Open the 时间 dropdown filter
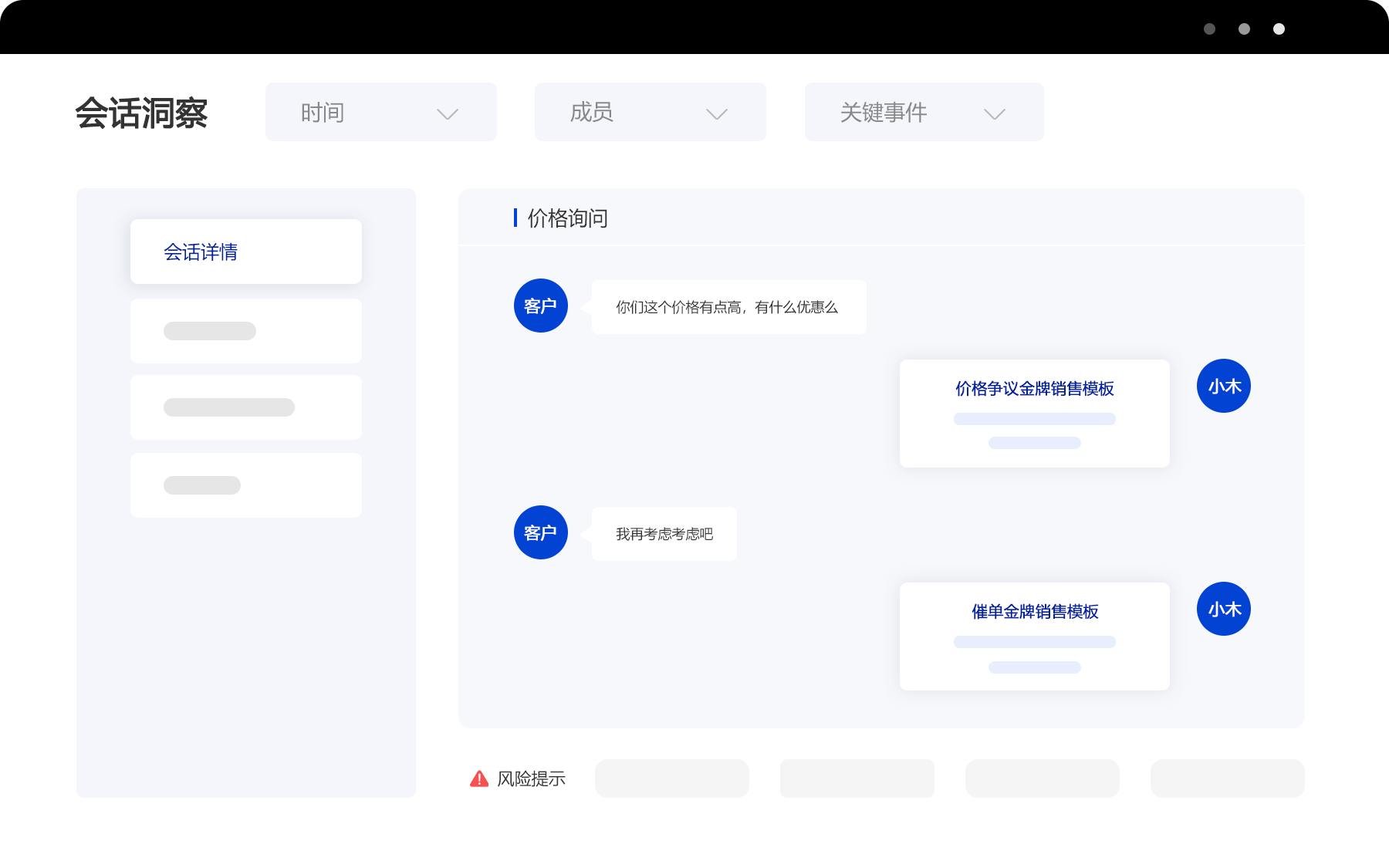The image size is (1389, 868). [x=380, y=112]
